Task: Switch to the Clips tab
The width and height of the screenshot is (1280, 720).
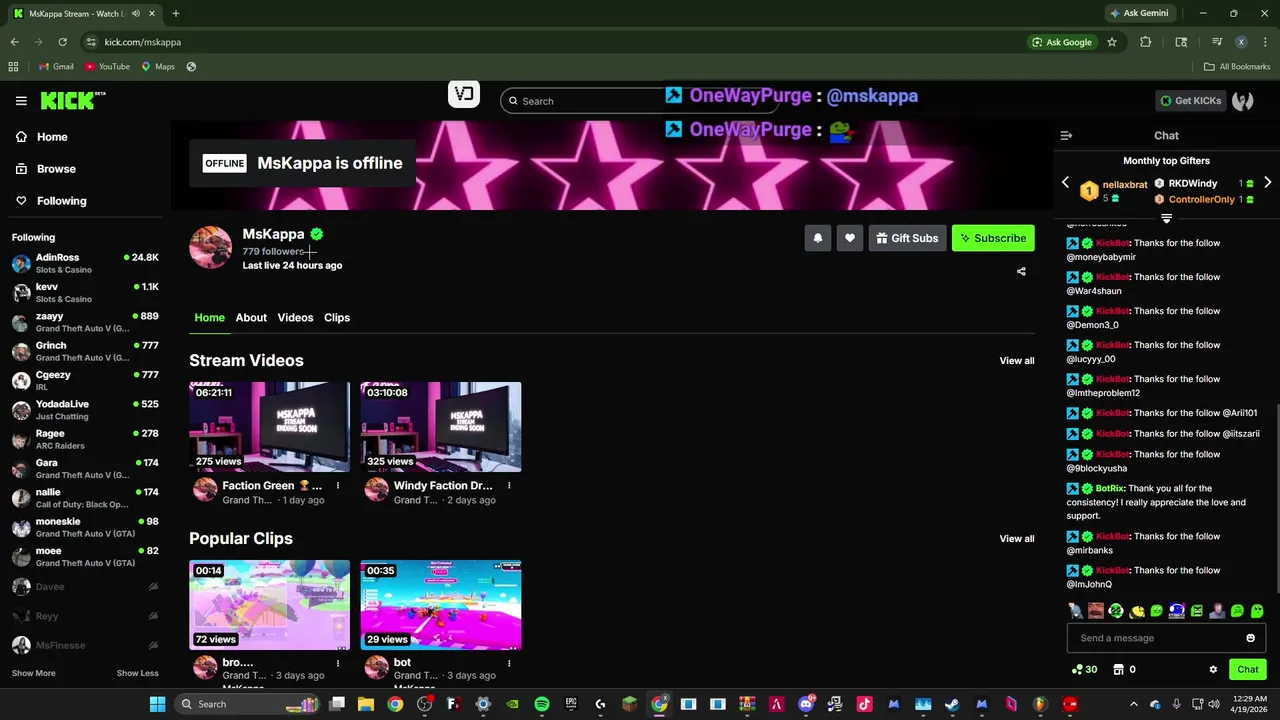Action: 337,318
